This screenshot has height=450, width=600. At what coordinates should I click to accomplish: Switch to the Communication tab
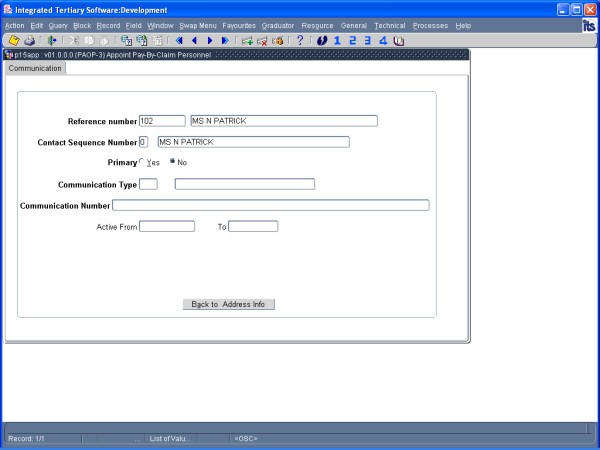(x=35, y=69)
